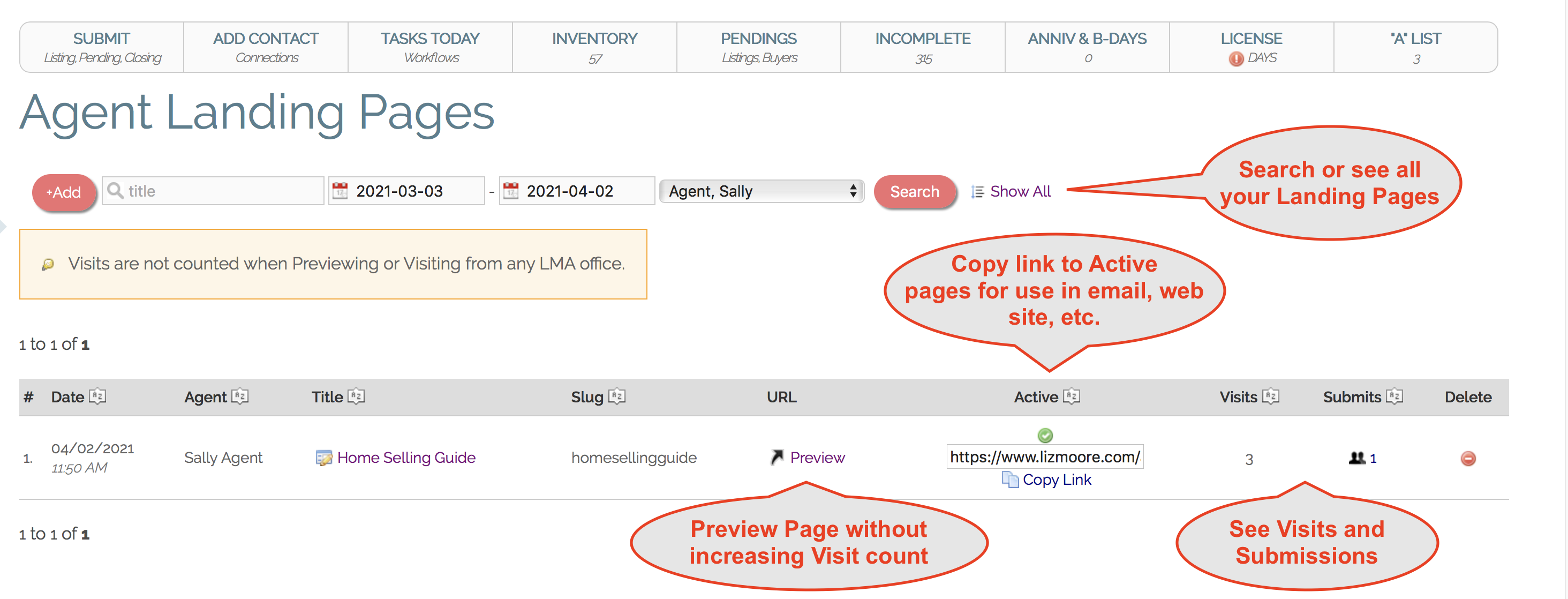Click the edit icon beside Home Selling Guide
1568x599 pixels.
pyautogui.click(x=323, y=458)
